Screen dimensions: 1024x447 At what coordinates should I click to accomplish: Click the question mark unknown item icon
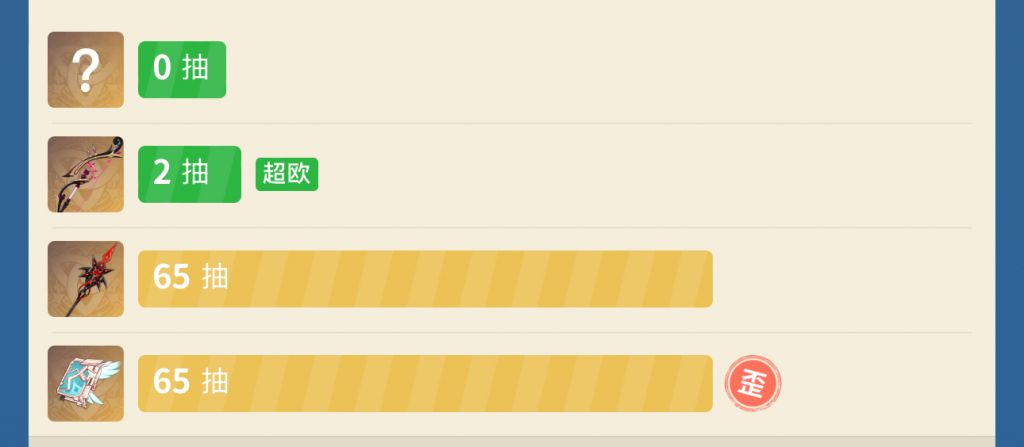86,70
